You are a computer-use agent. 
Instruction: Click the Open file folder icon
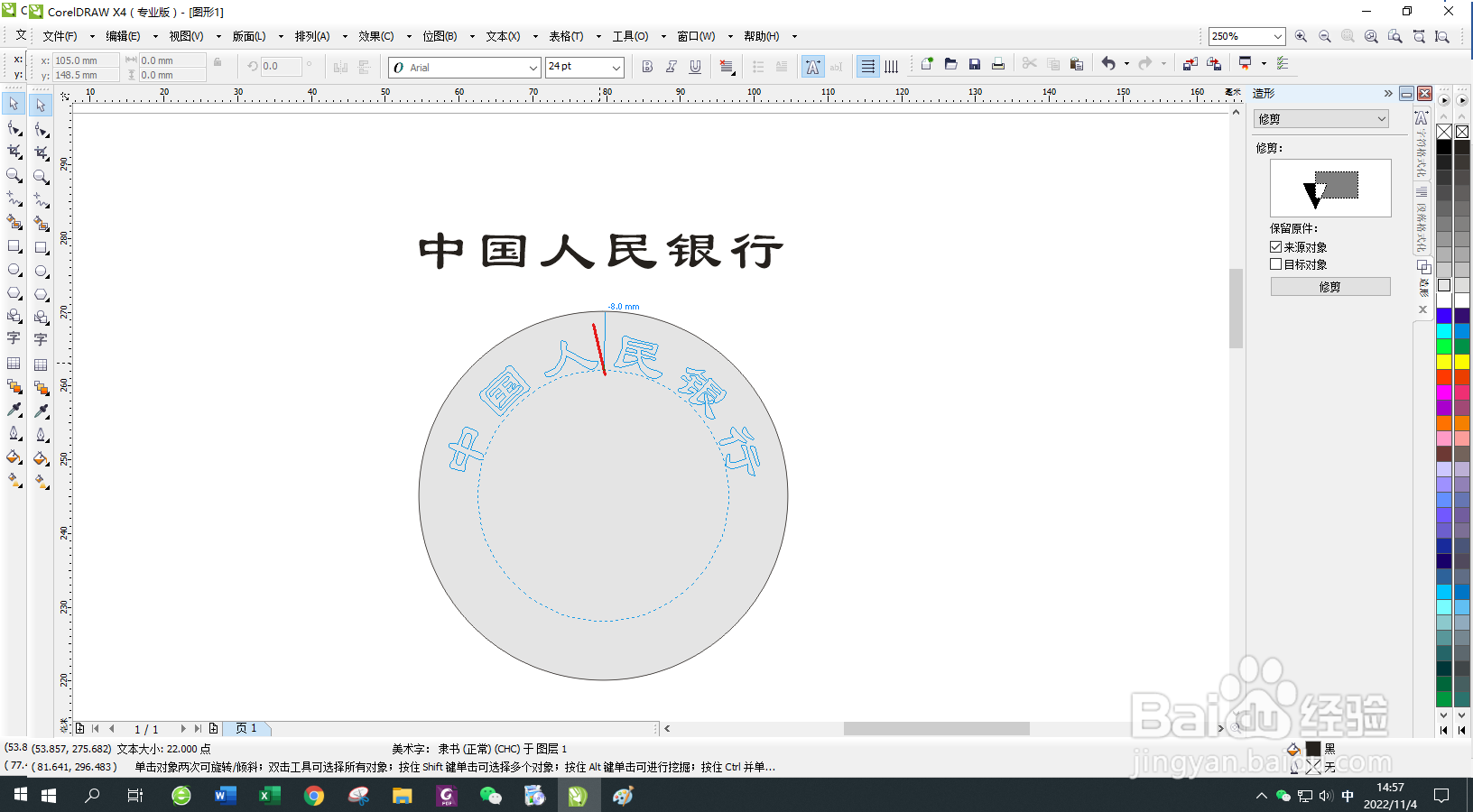950,64
